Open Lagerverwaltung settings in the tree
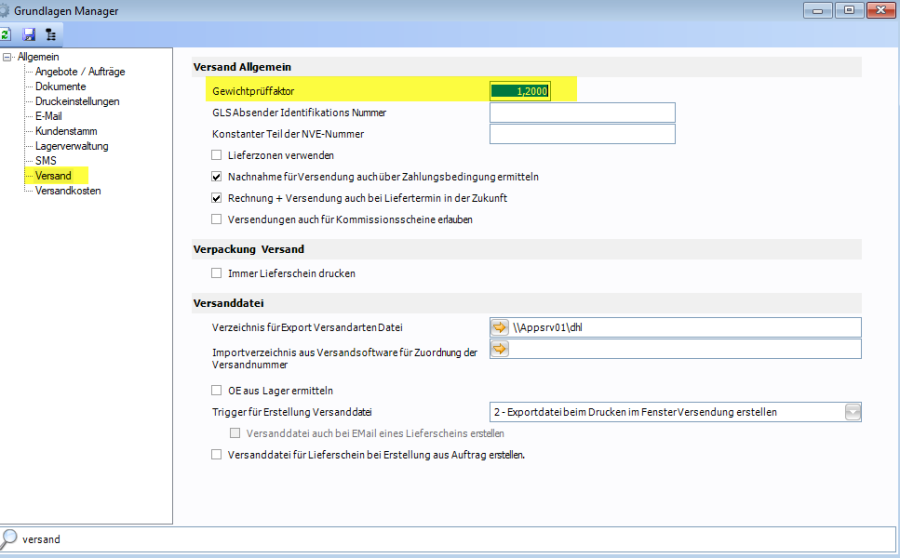 pos(72,146)
